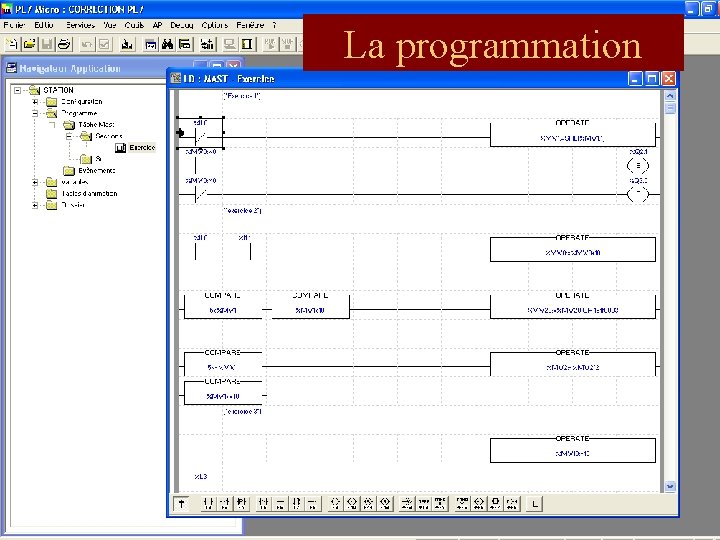Select the square-symbol block tool in palette
This screenshot has height=540, width=720.
(x=495, y=504)
